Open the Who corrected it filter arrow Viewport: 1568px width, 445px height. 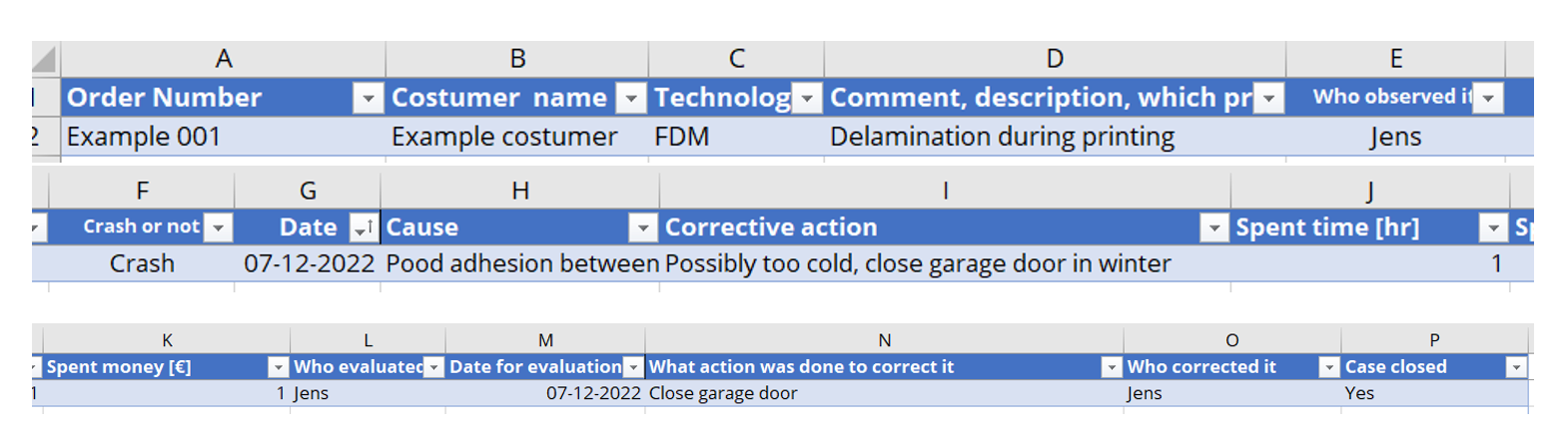tap(1328, 367)
